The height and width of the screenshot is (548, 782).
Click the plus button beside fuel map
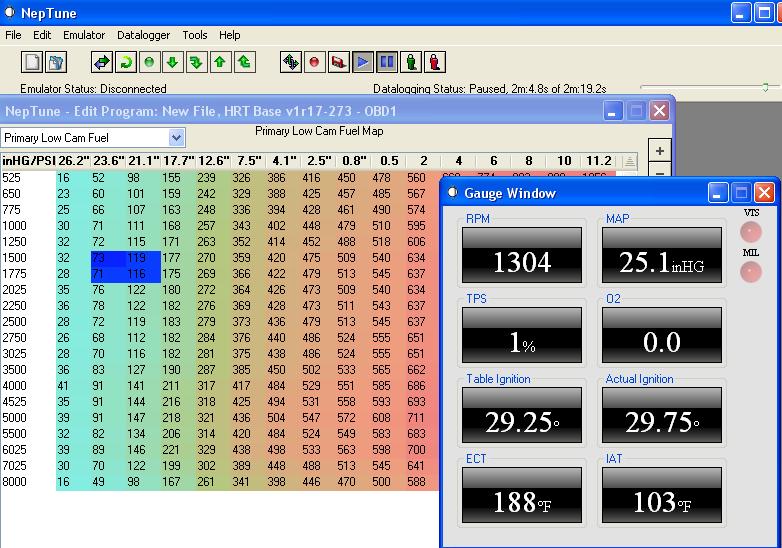click(x=659, y=151)
